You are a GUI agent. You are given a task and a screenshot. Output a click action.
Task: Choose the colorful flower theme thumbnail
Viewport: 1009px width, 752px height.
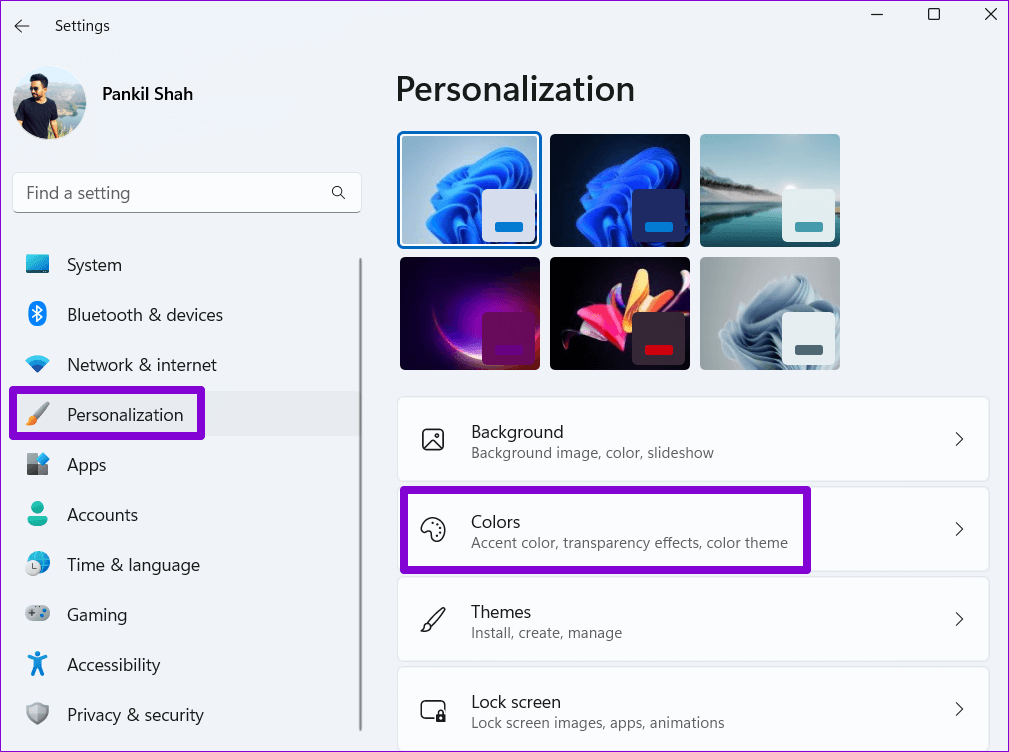tap(620, 313)
